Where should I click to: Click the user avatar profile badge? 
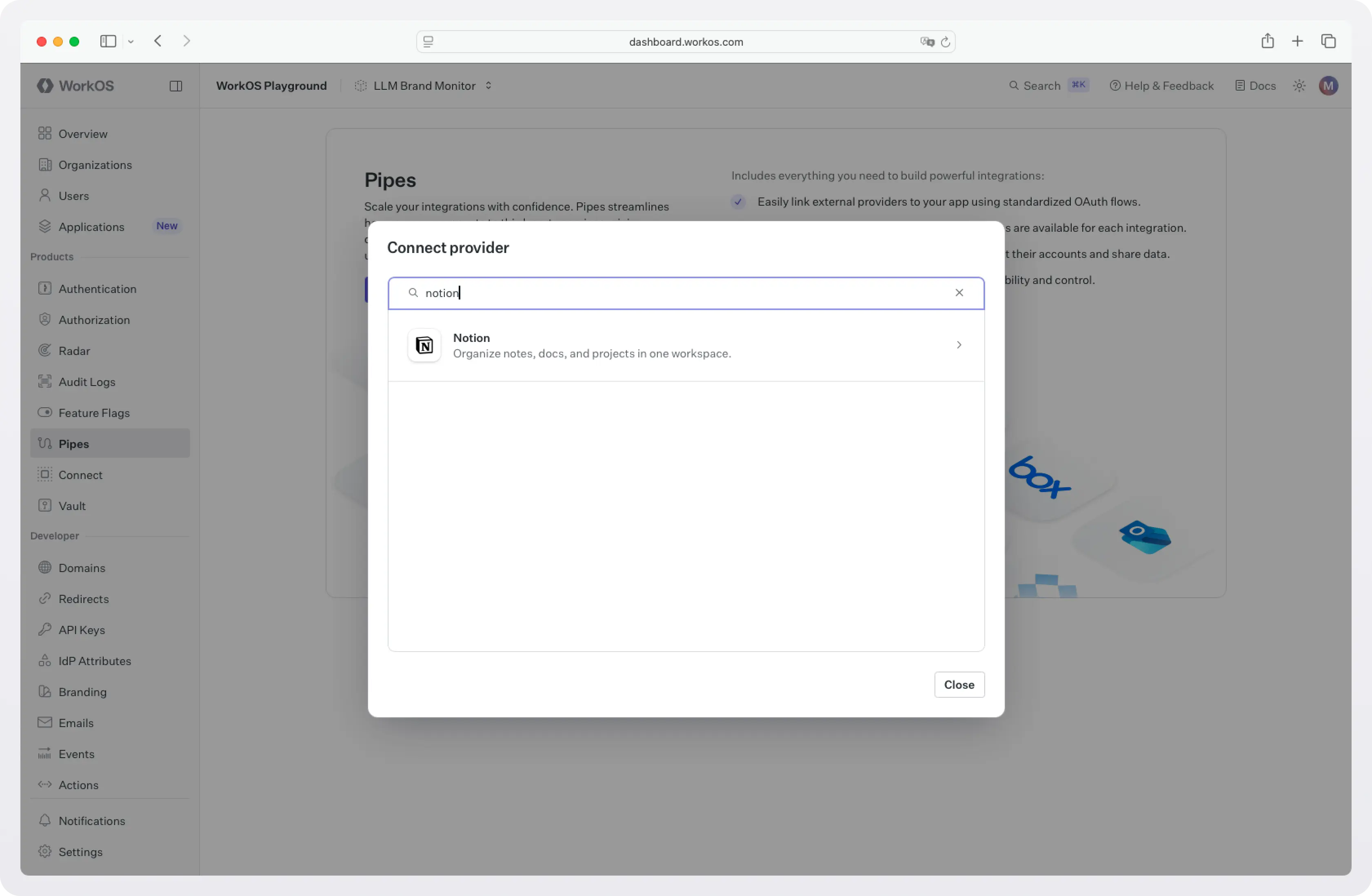1328,85
